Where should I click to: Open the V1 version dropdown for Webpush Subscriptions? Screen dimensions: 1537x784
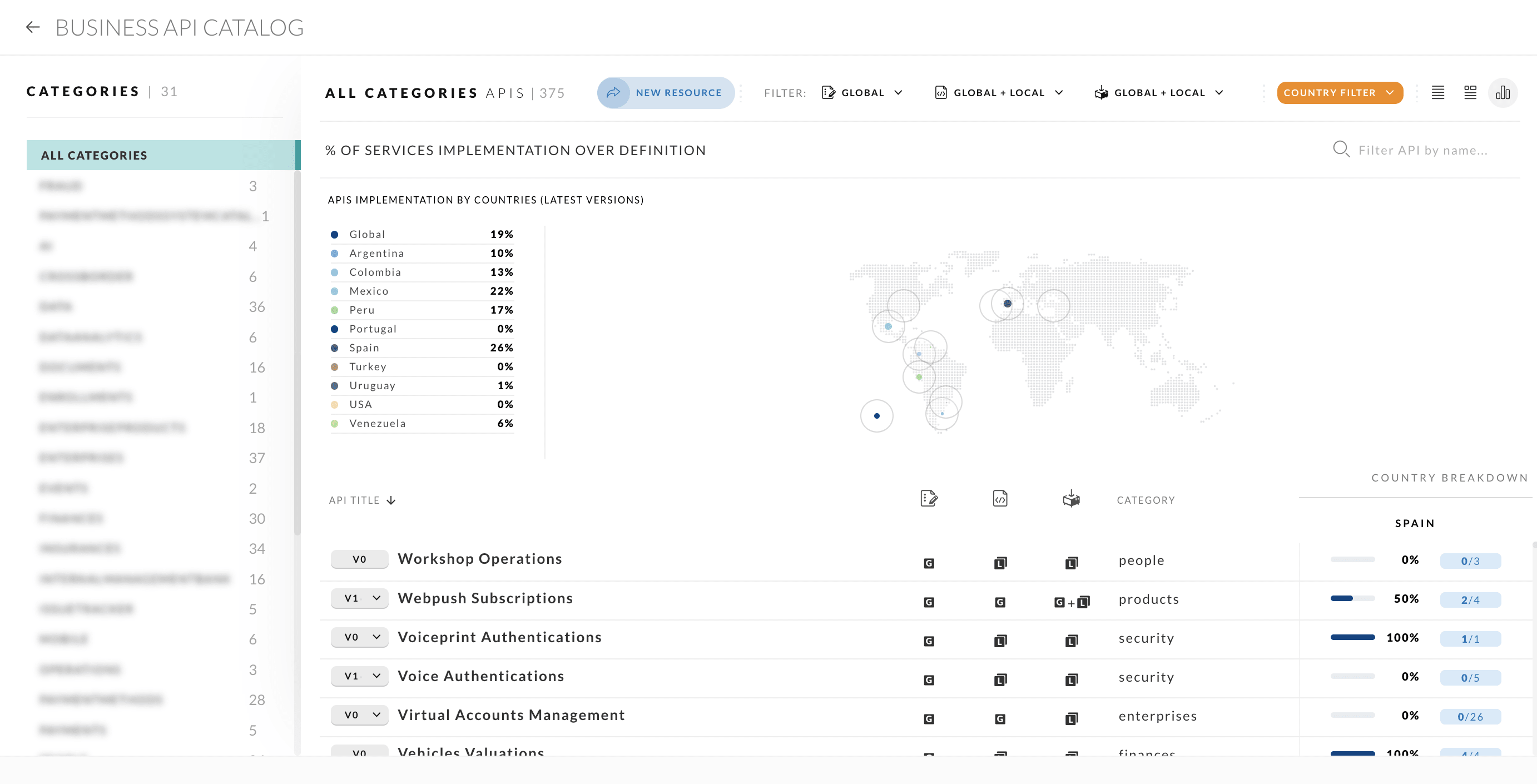point(360,598)
